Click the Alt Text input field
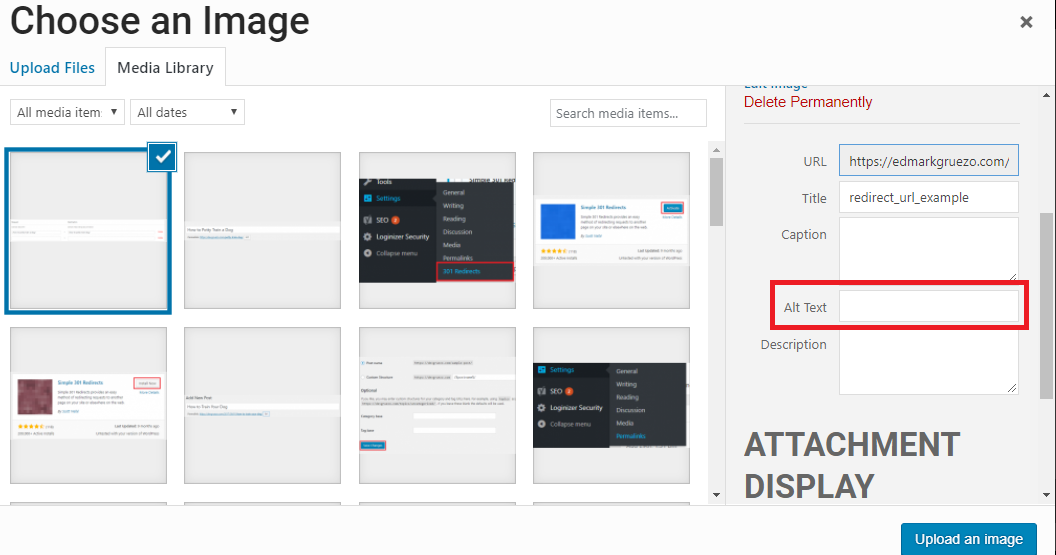Image resolution: width=1056 pixels, height=555 pixels. (928, 306)
